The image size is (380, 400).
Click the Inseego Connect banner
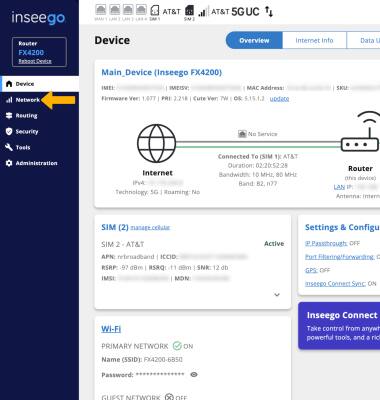coord(339,326)
